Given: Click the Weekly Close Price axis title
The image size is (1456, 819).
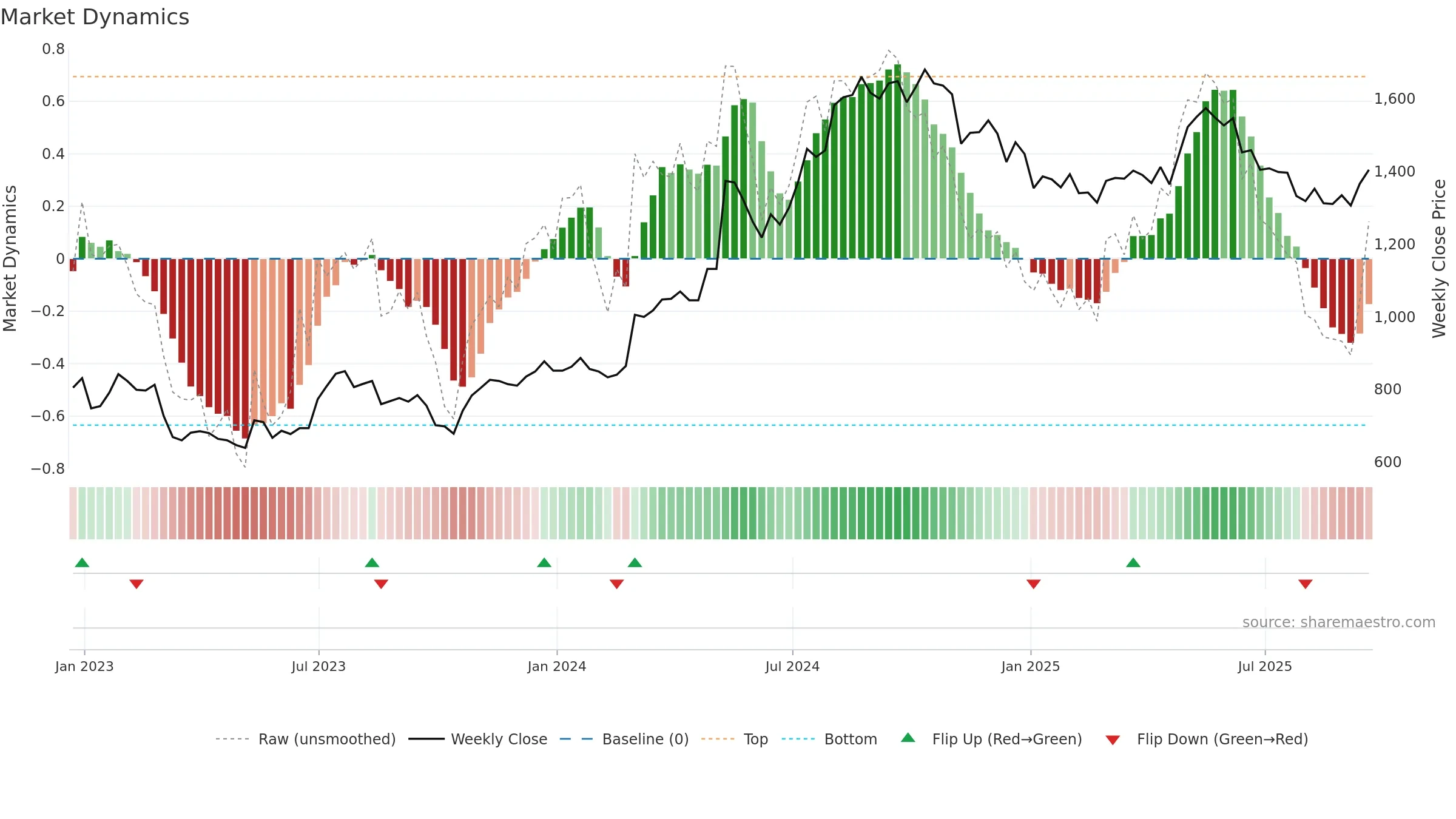Looking at the screenshot, I should pyautogui.click(x=1440, y=258).
